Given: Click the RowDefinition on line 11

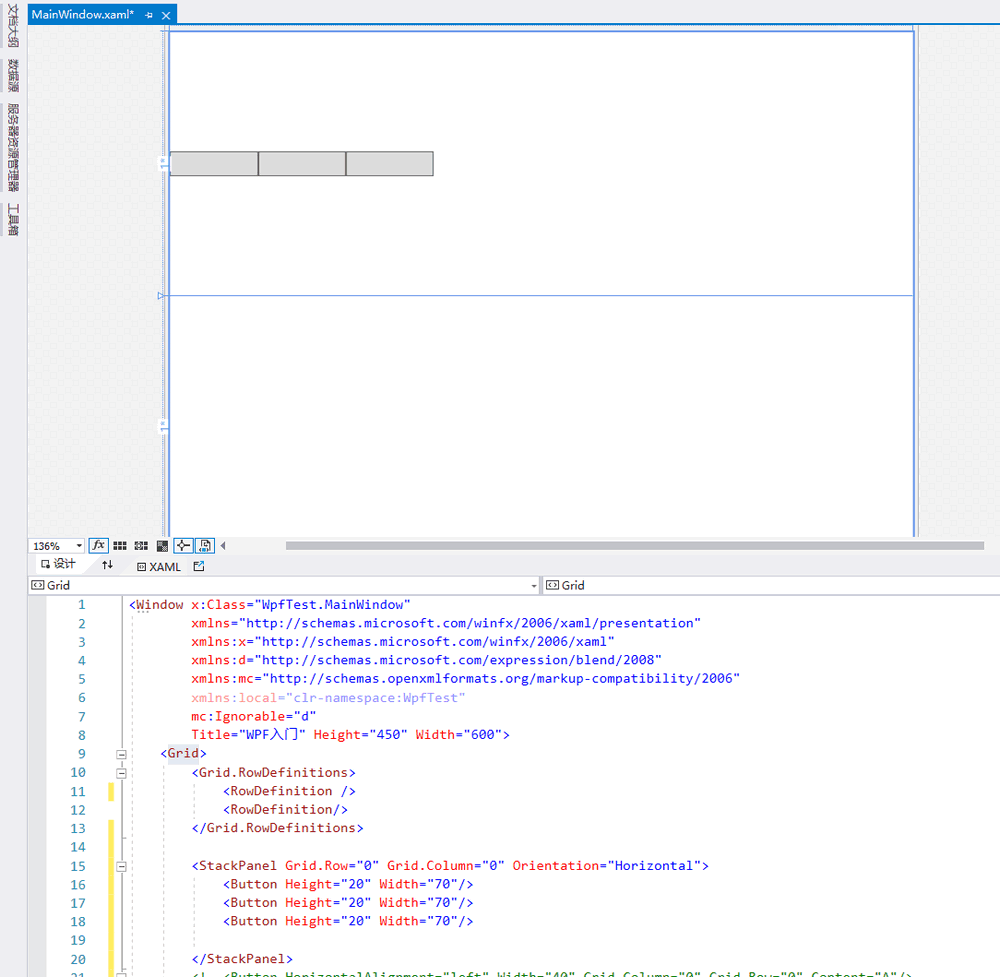Looking at the screenshot, I should tap(290, 791).
